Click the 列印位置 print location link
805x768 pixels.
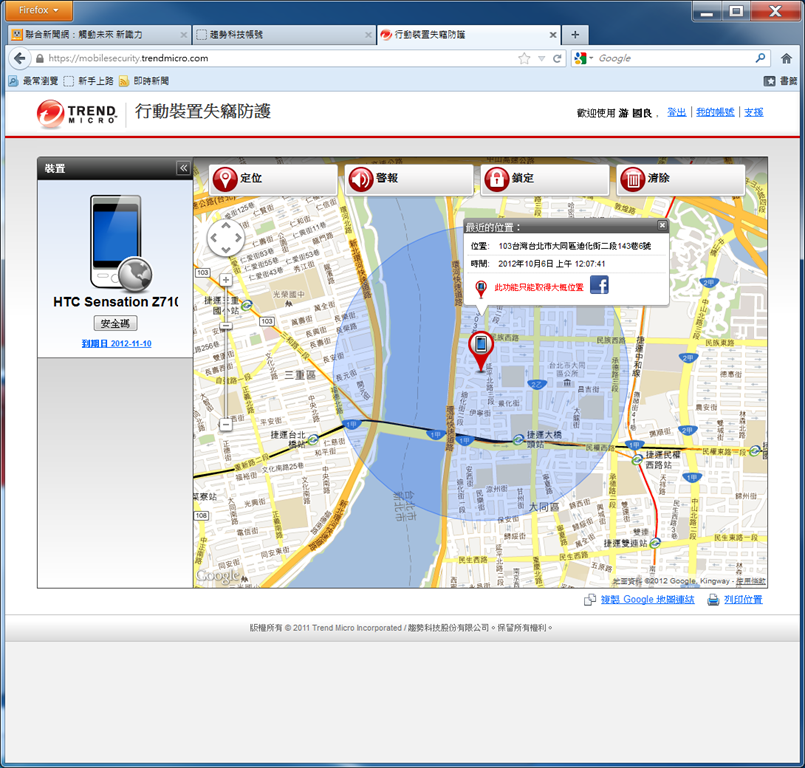click(743, 600)
